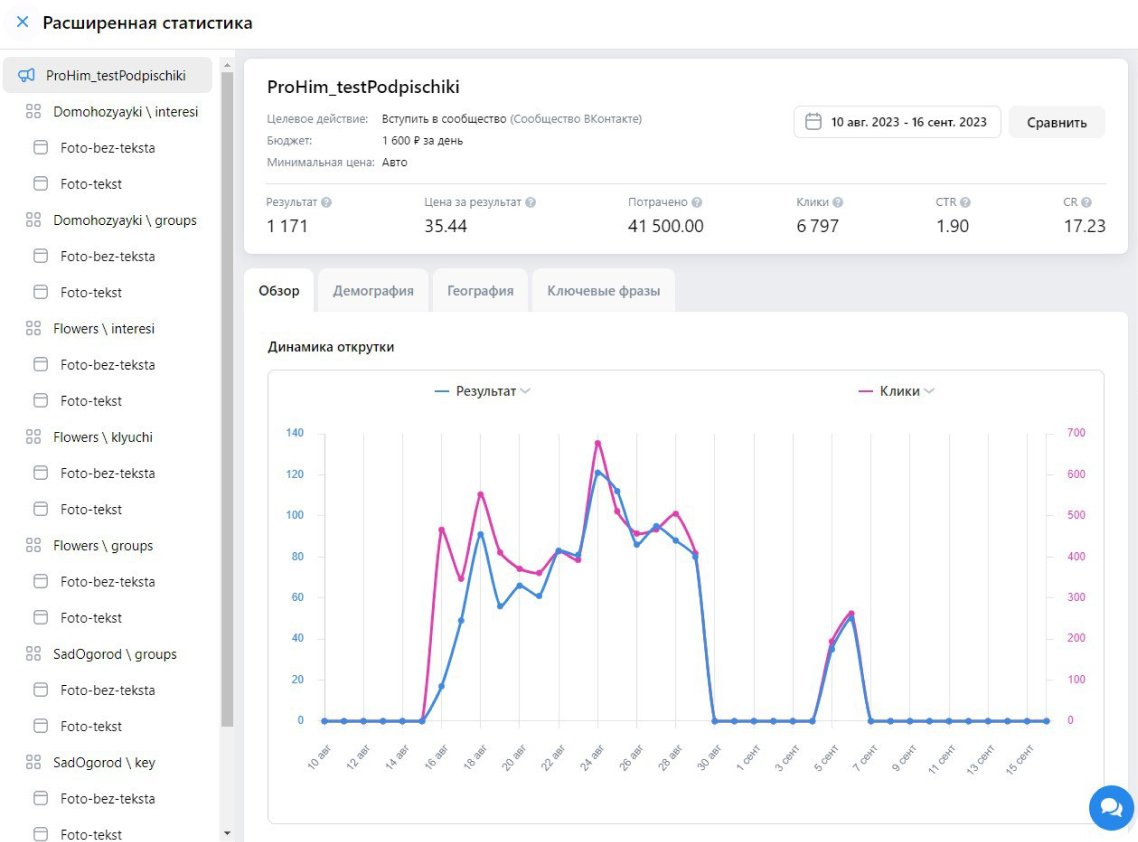This screenshot has height=842, width=1138.
Task: Click the 24 авг peak point on chart
Action: (598, 442)
